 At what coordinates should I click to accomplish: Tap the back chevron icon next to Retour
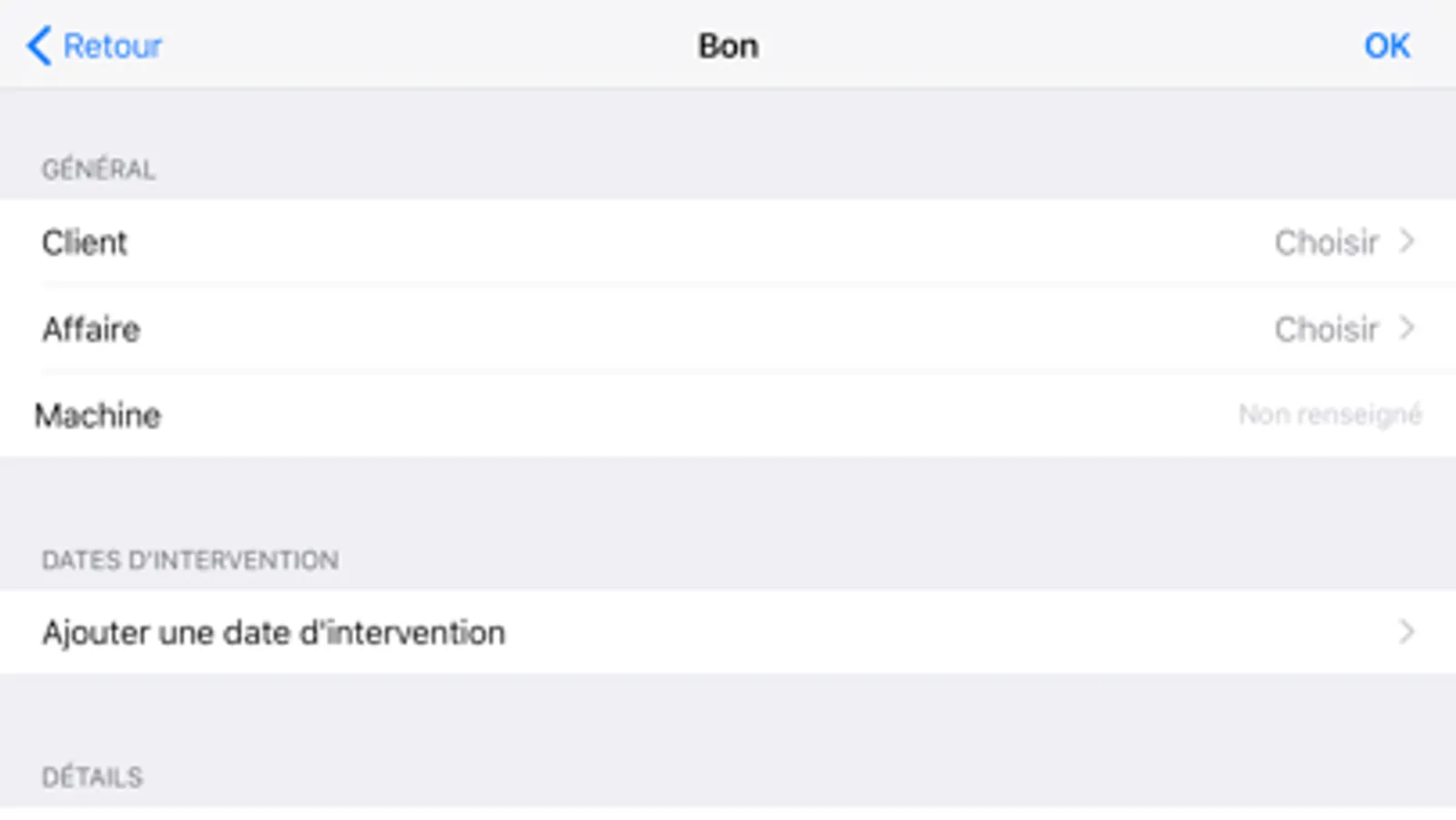pyautogui.click(x=37, y=46)
